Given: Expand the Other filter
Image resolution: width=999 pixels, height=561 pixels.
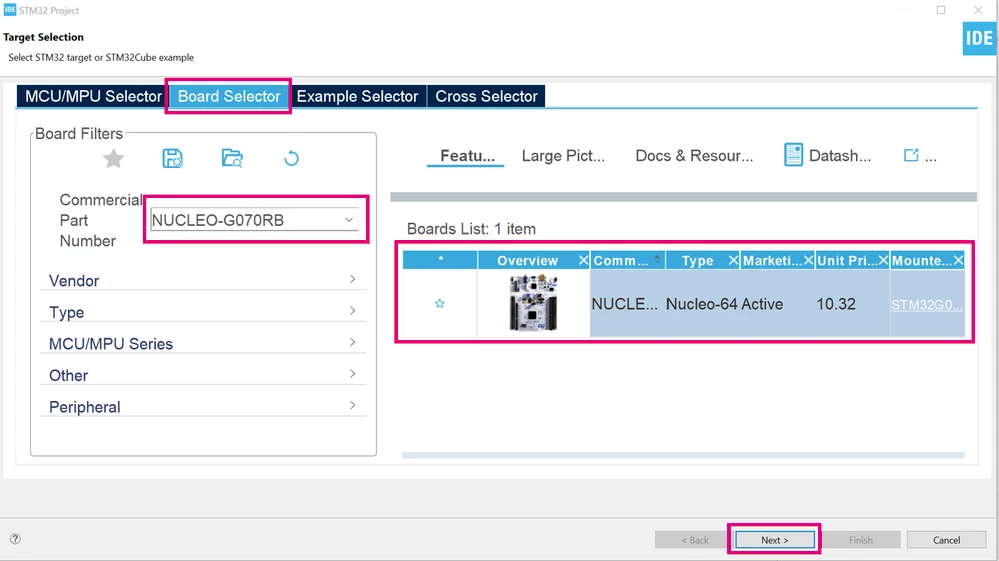Looking at the screenshot, I should pyautogui.click(x=203, y=375).
